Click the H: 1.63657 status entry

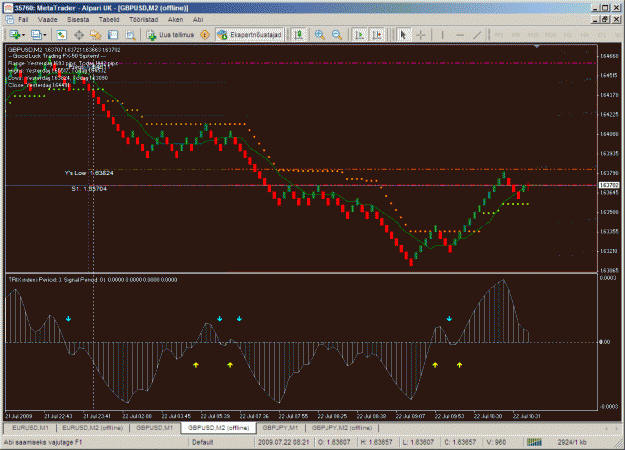pos(376,442)
